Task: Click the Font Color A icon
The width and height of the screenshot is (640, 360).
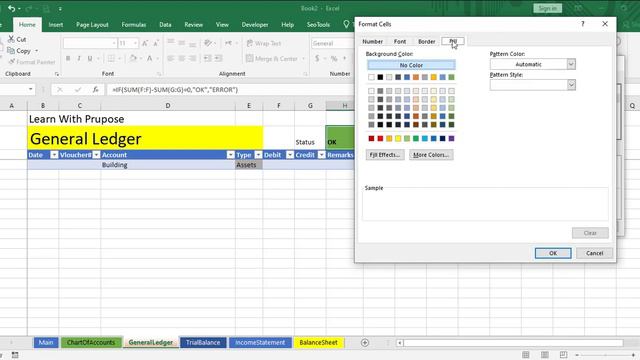Action: [x=150, y=58]
